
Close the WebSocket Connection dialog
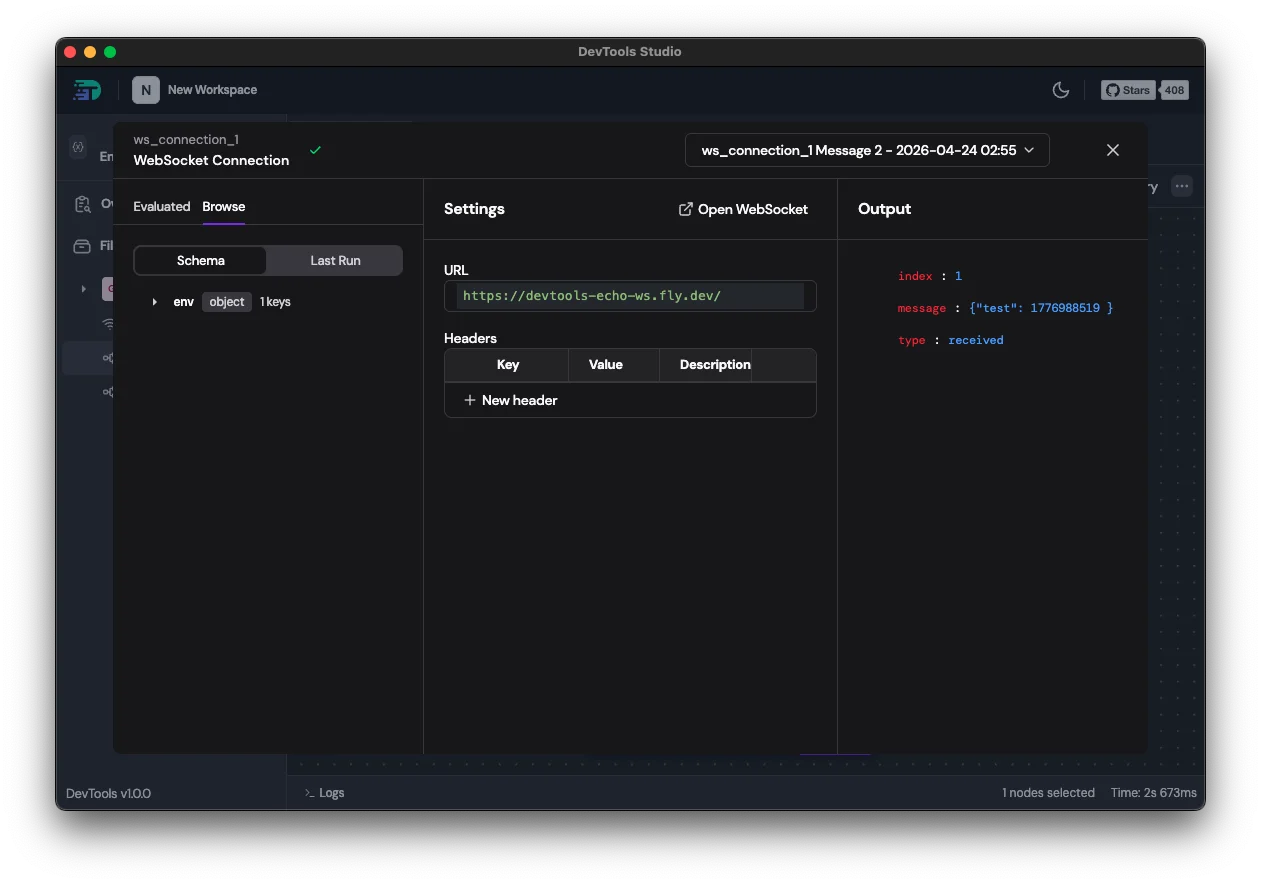(1113, 150)
